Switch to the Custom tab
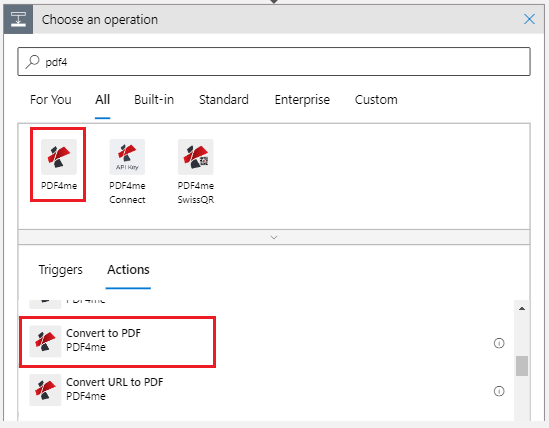549x428 pixels. click(376, 100)
